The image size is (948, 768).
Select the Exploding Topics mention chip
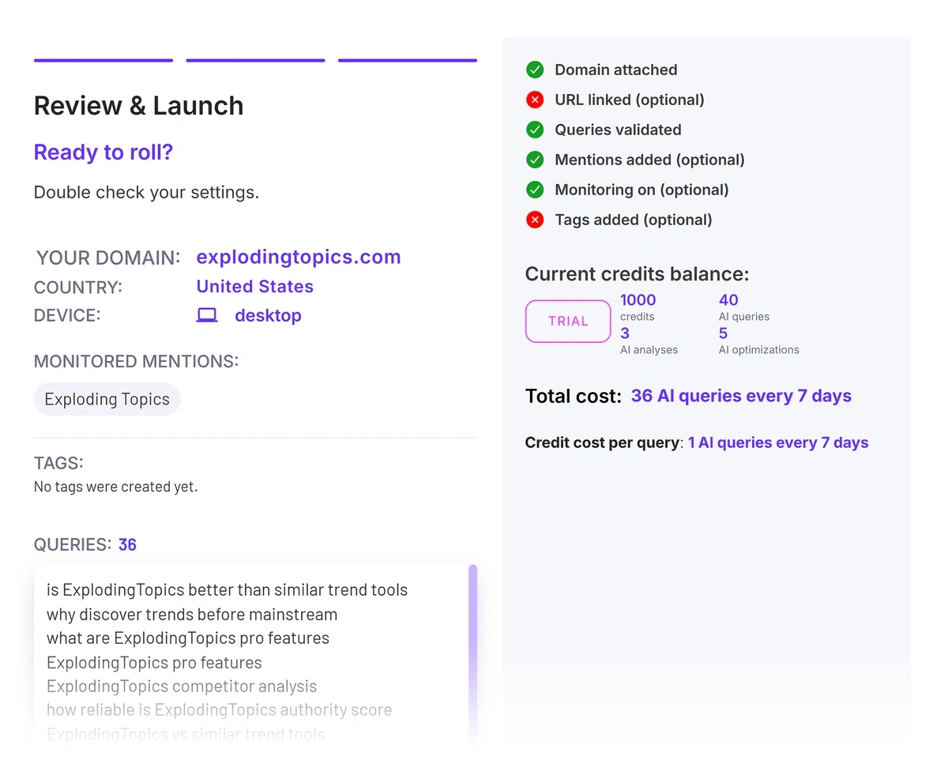tap(107, 399)
